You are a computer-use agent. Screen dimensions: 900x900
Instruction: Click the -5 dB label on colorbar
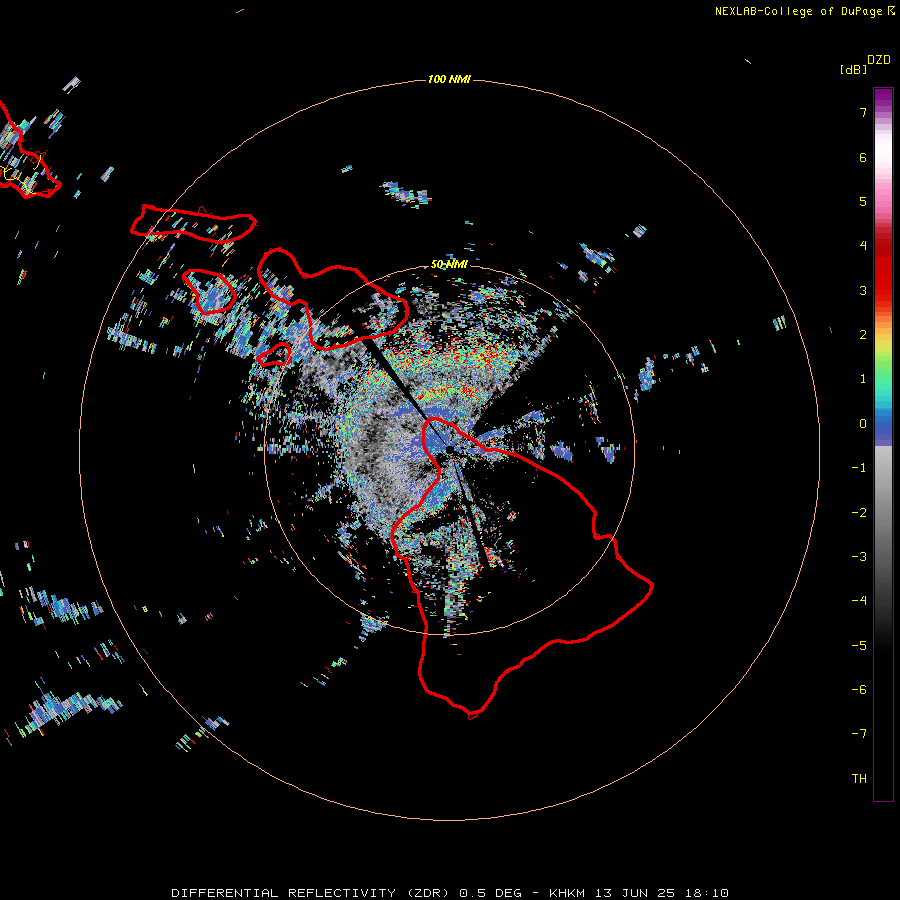[859, 646]
